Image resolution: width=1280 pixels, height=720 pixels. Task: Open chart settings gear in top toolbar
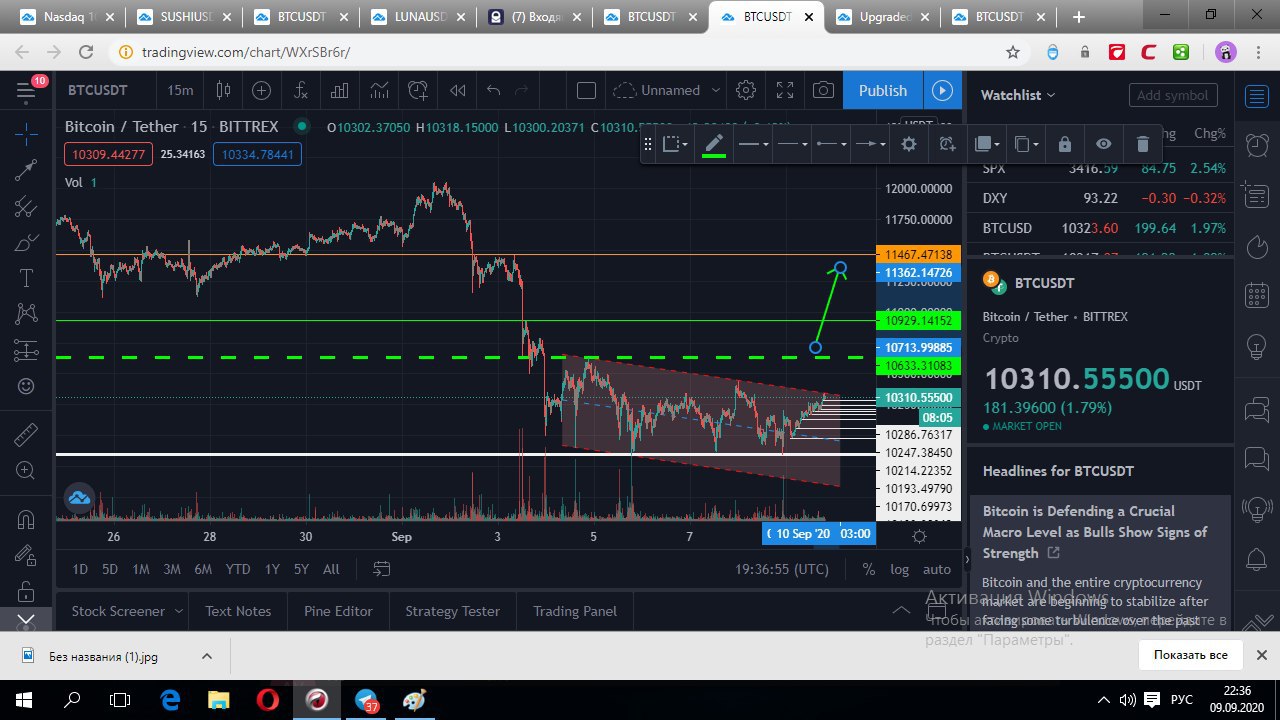pyautogui.click(x=745, y=91)
